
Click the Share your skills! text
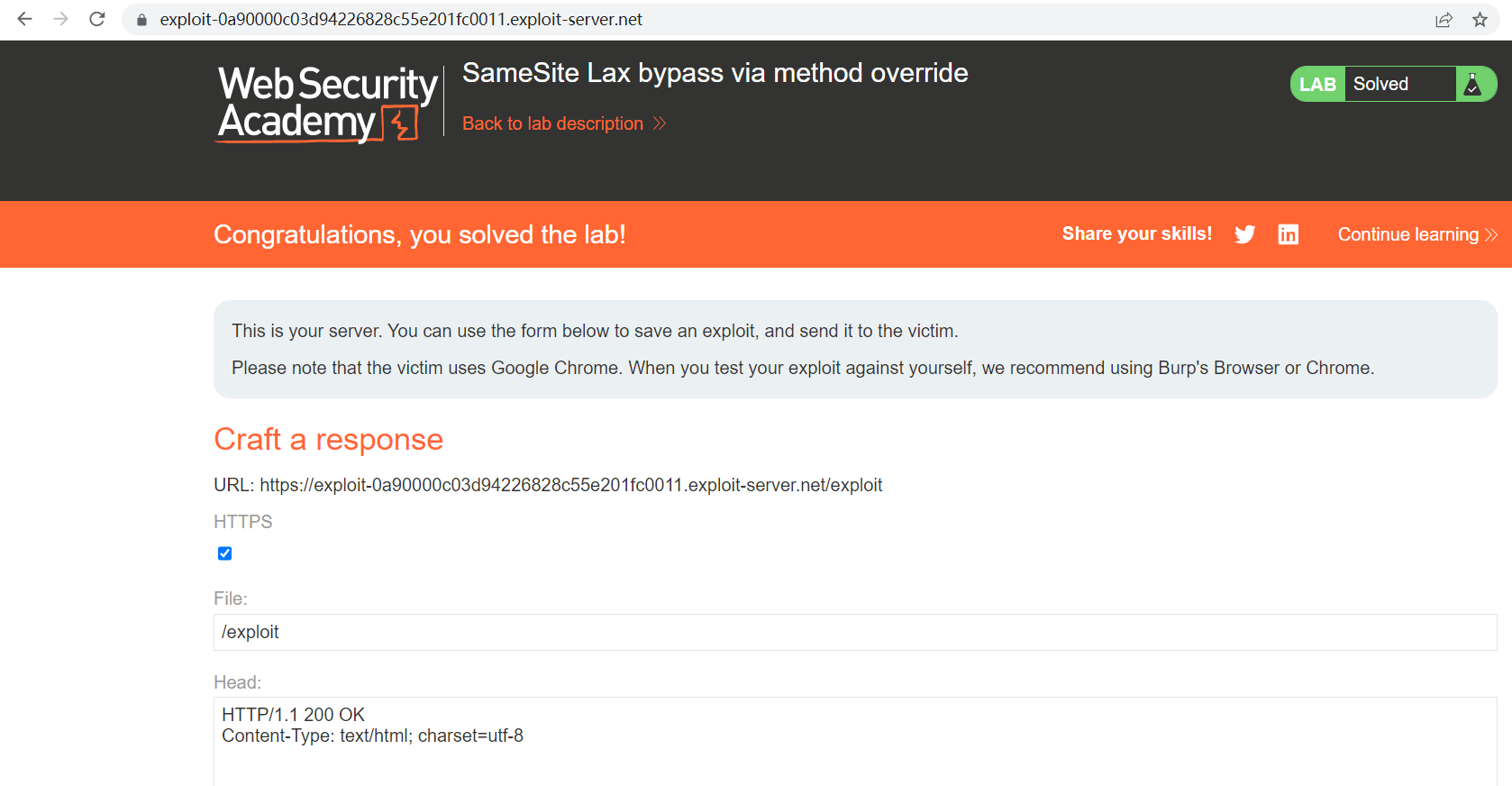[1136, 234]
